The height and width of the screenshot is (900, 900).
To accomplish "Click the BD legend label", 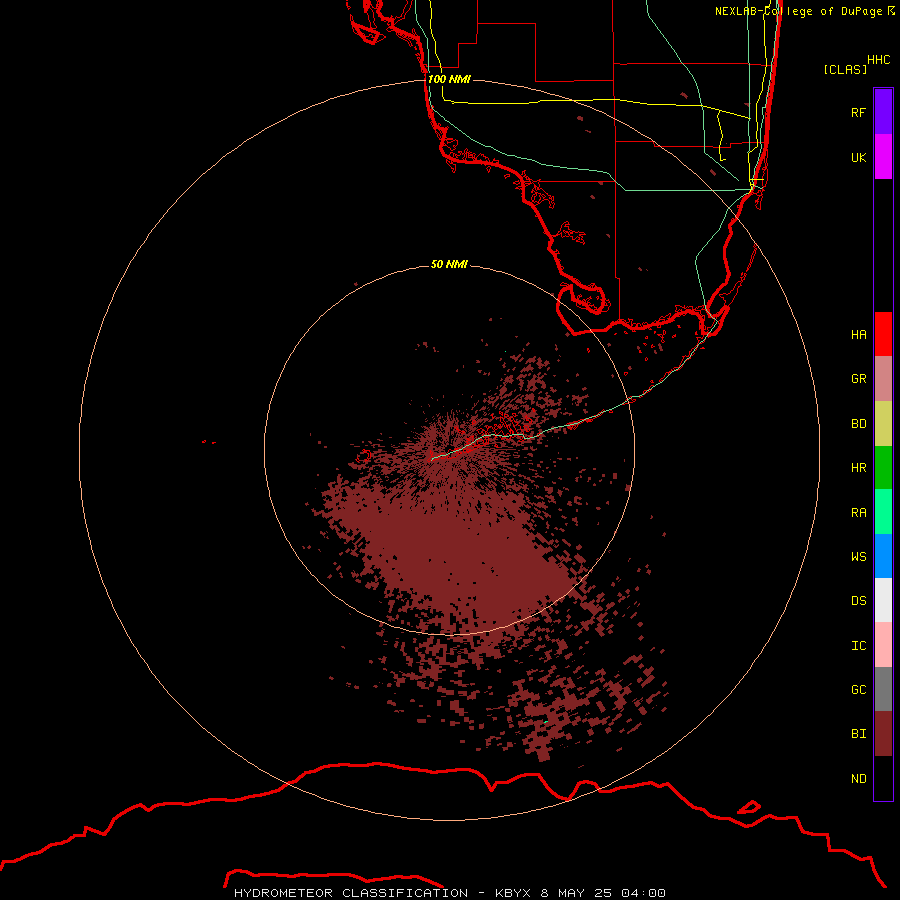I will (x=858, y=424).
